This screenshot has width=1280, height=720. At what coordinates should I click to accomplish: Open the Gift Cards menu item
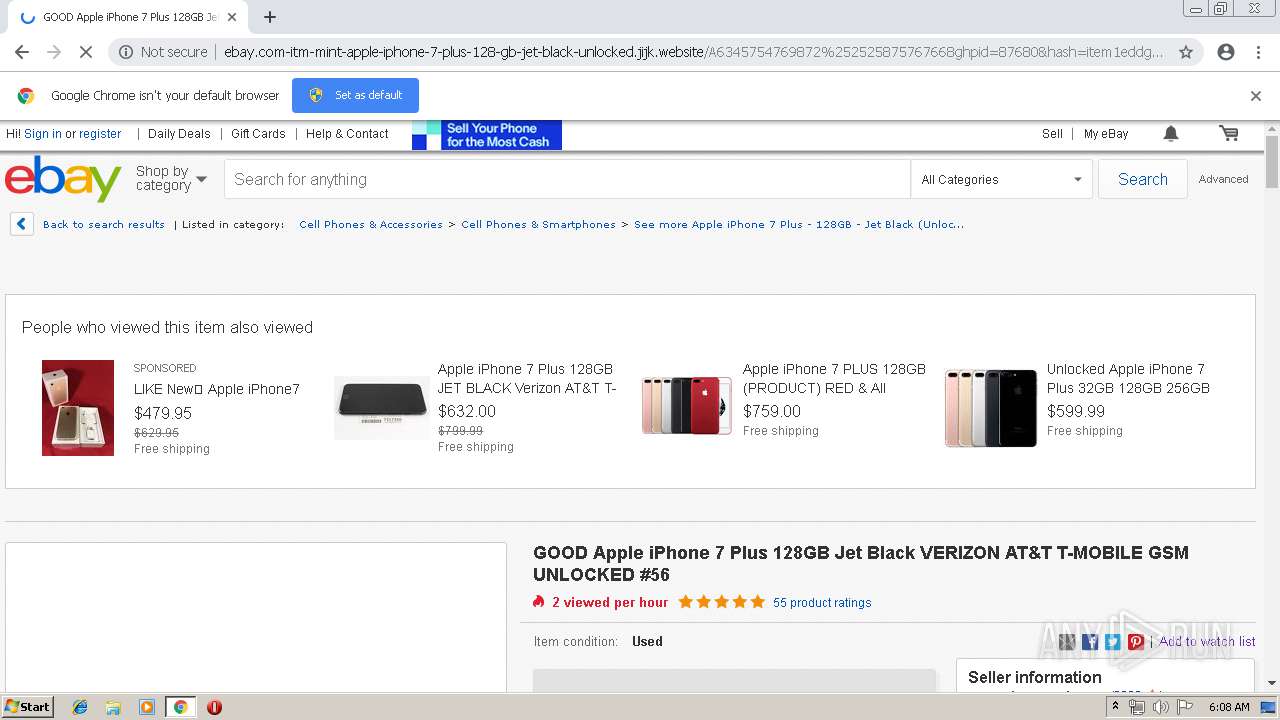pos(258,134)
